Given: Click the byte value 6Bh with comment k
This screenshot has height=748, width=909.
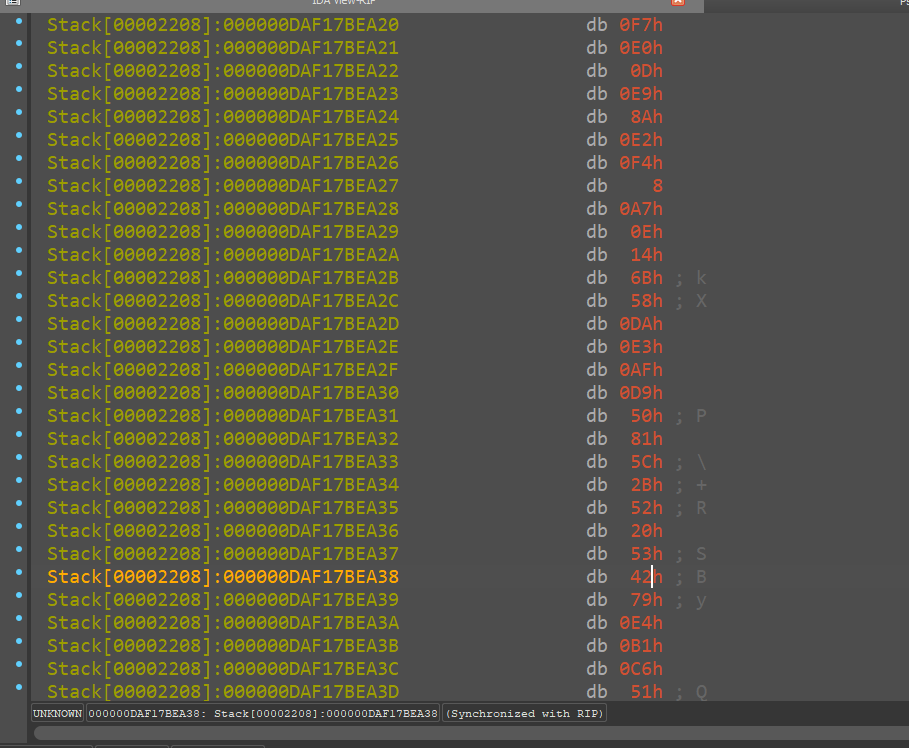Looking at the screenshot, I should click(x=646, y=278).
